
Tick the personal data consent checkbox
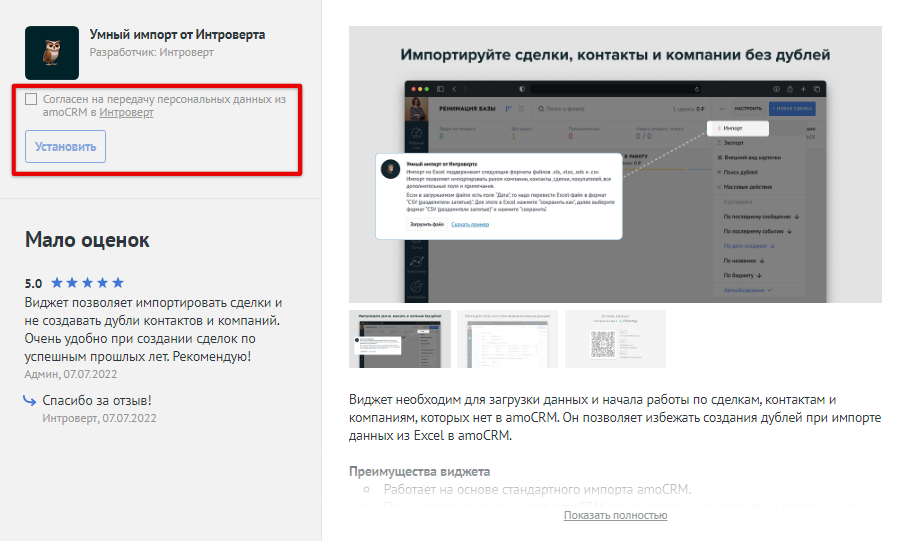click(31, 99)
